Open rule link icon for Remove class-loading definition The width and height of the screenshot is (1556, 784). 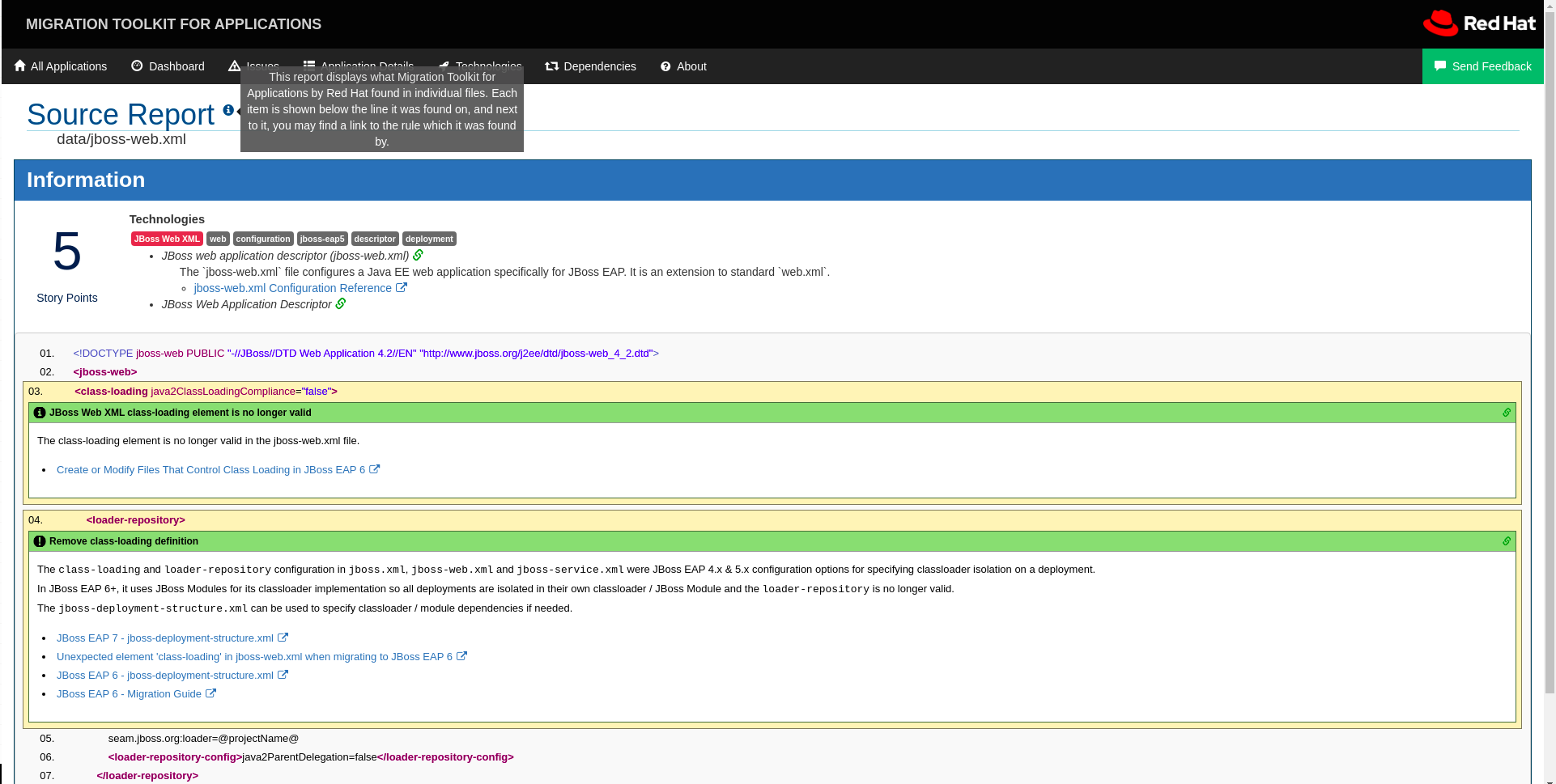pyautogui.click(x=1506, y=541)
